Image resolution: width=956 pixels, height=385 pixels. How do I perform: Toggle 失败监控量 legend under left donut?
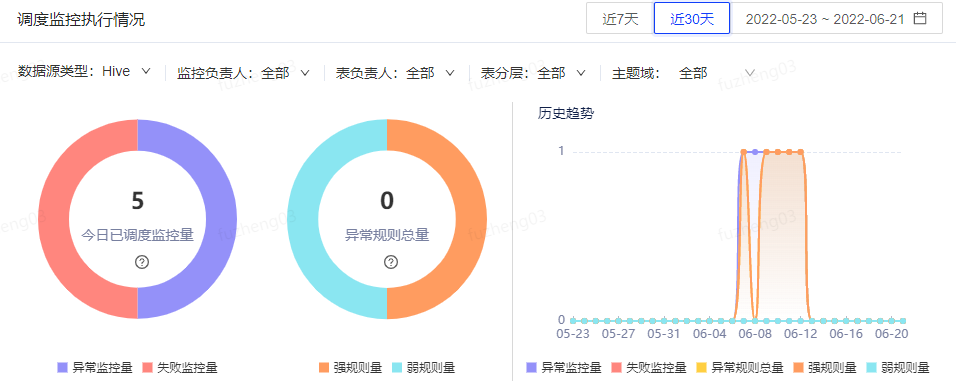coord(180,368)
